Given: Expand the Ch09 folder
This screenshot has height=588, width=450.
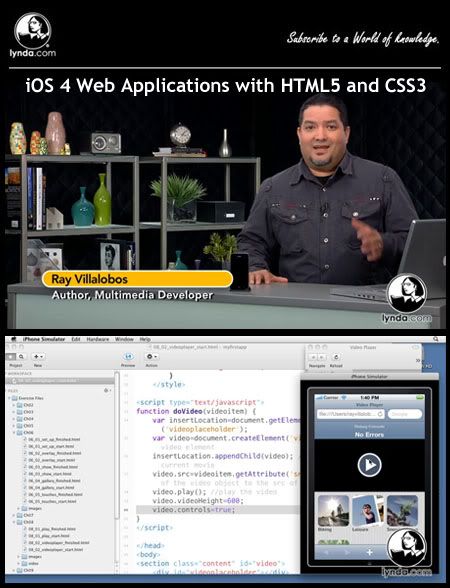Looking at the screenshot, I should pyautogui.click(x=14, y=570).
